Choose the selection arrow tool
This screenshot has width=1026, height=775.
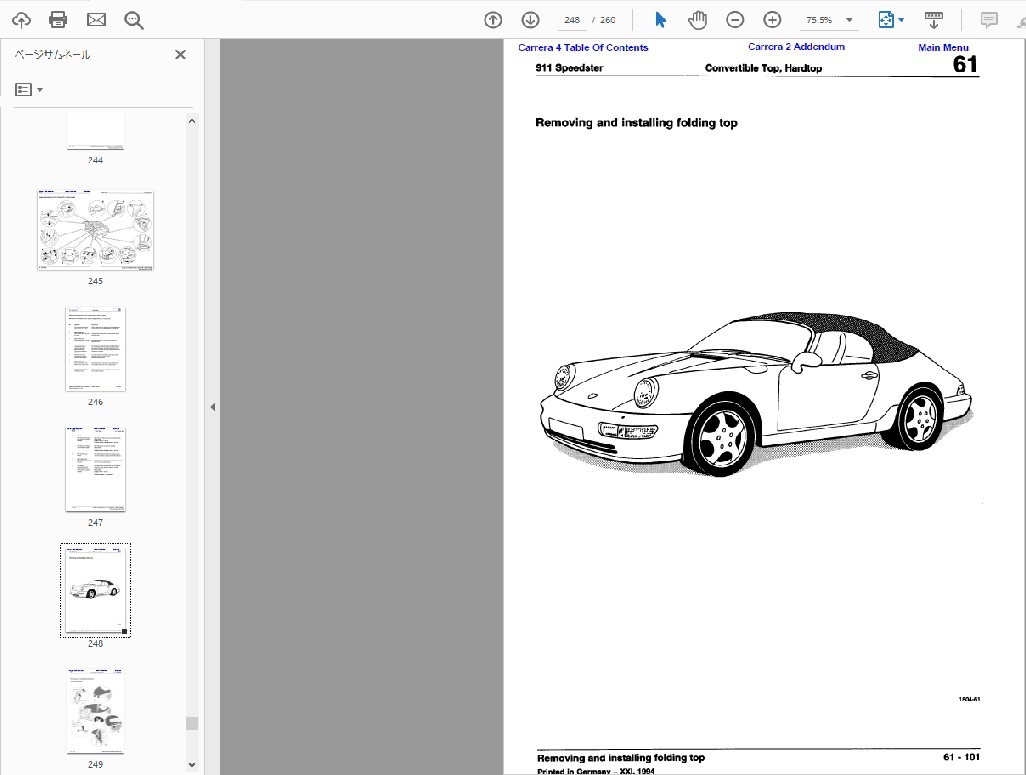tap(660, 20)
